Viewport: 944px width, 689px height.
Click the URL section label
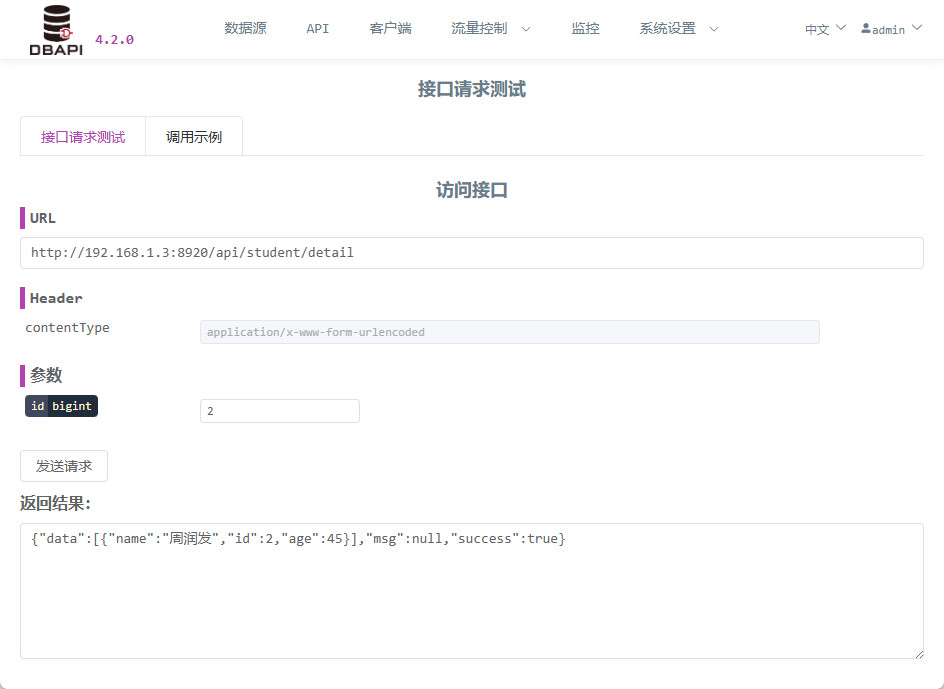(43, 218)
